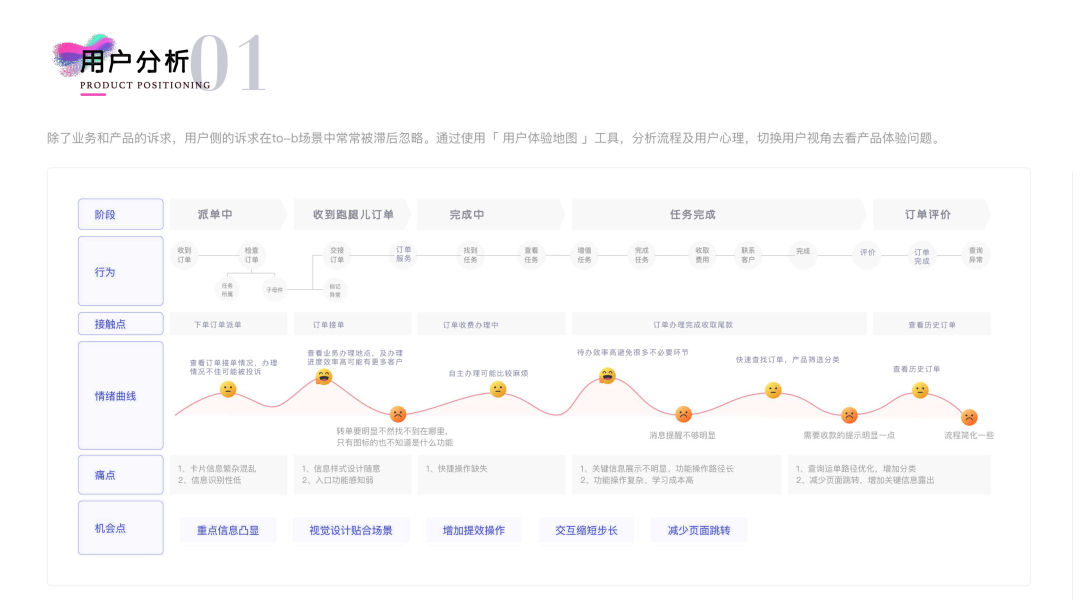Click the '订单收费办理中' touchpoint cell

pos(491,324)
